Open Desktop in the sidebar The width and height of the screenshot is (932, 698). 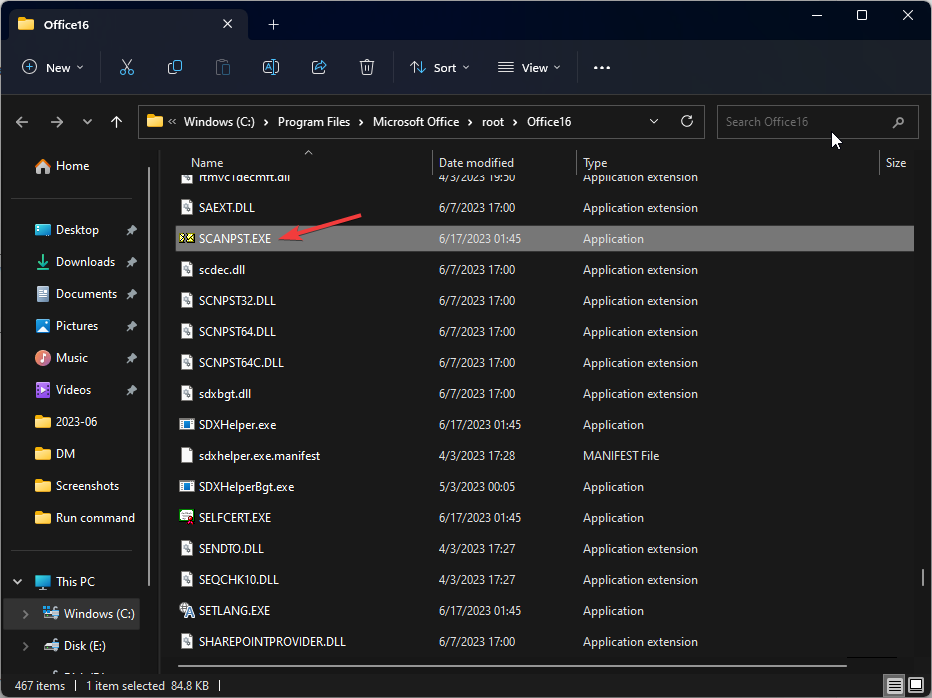click(77, 230)
